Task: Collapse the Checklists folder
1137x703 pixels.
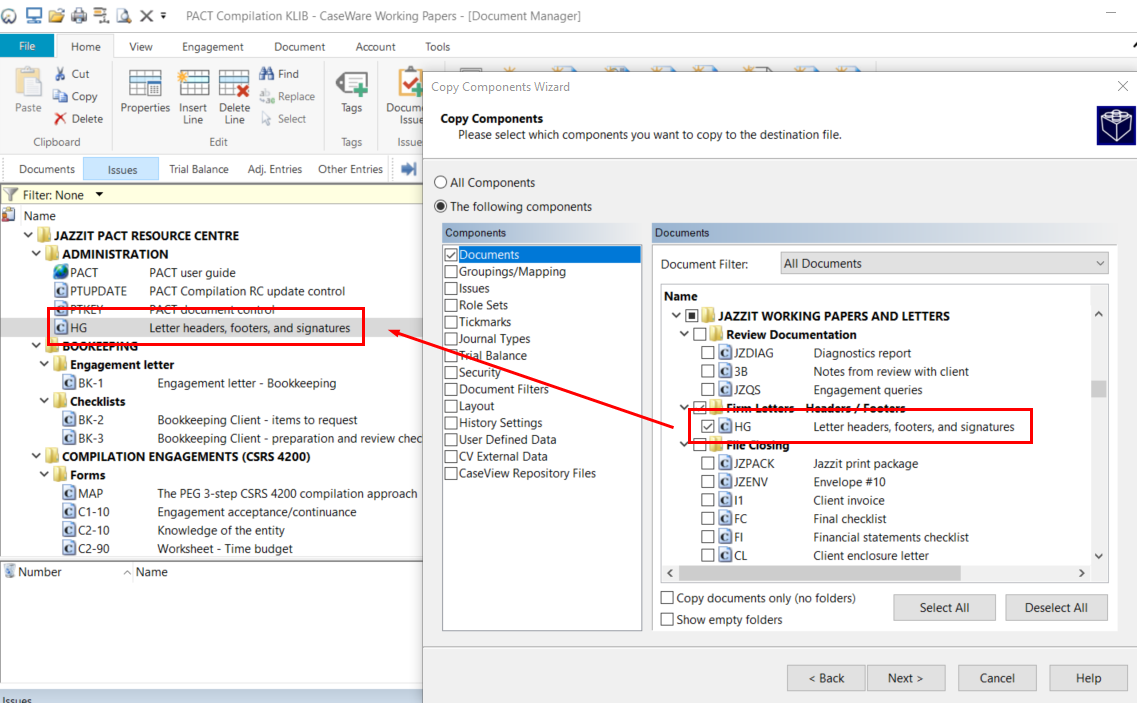Action: (44, 400)
